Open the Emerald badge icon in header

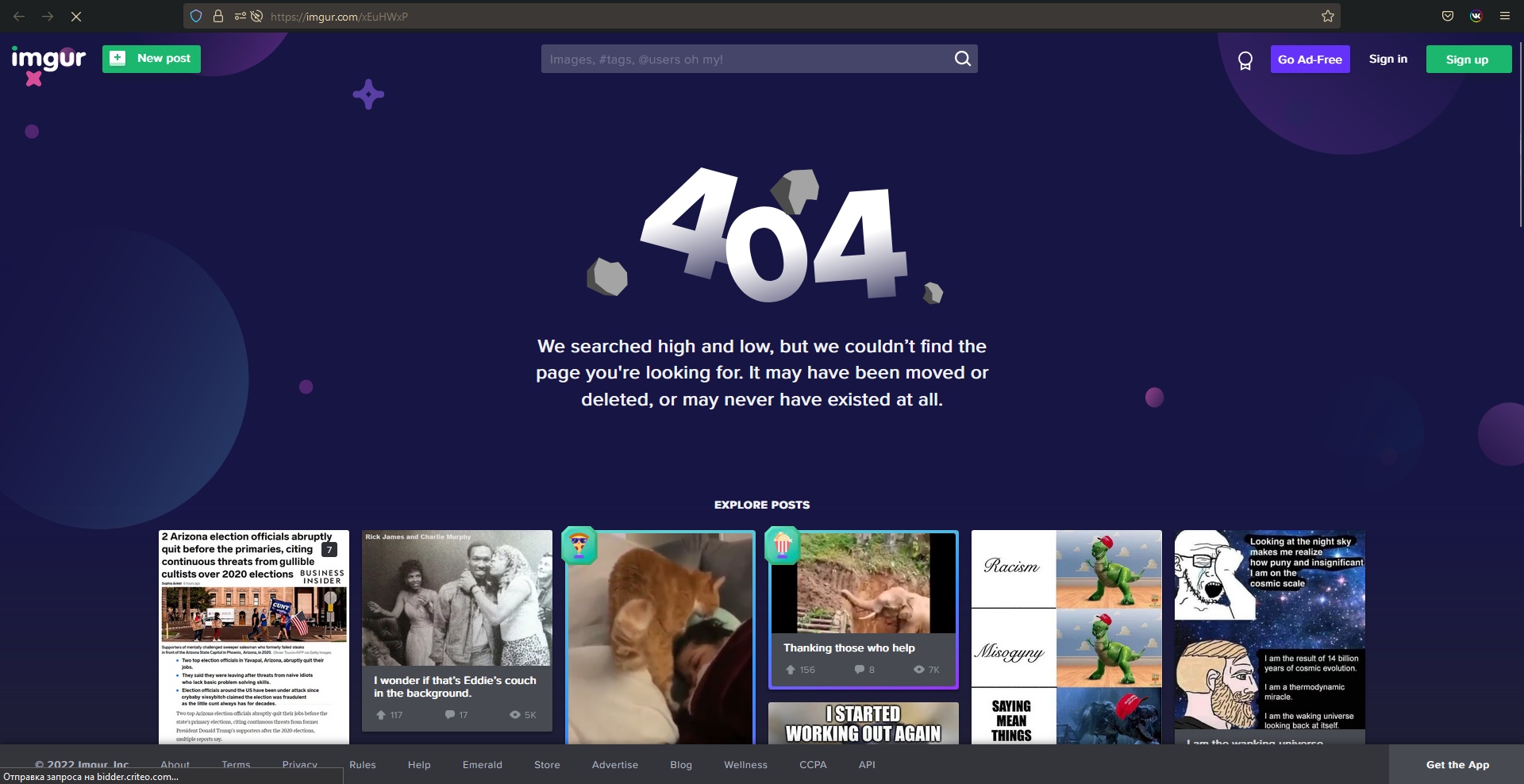(1245, 60)
